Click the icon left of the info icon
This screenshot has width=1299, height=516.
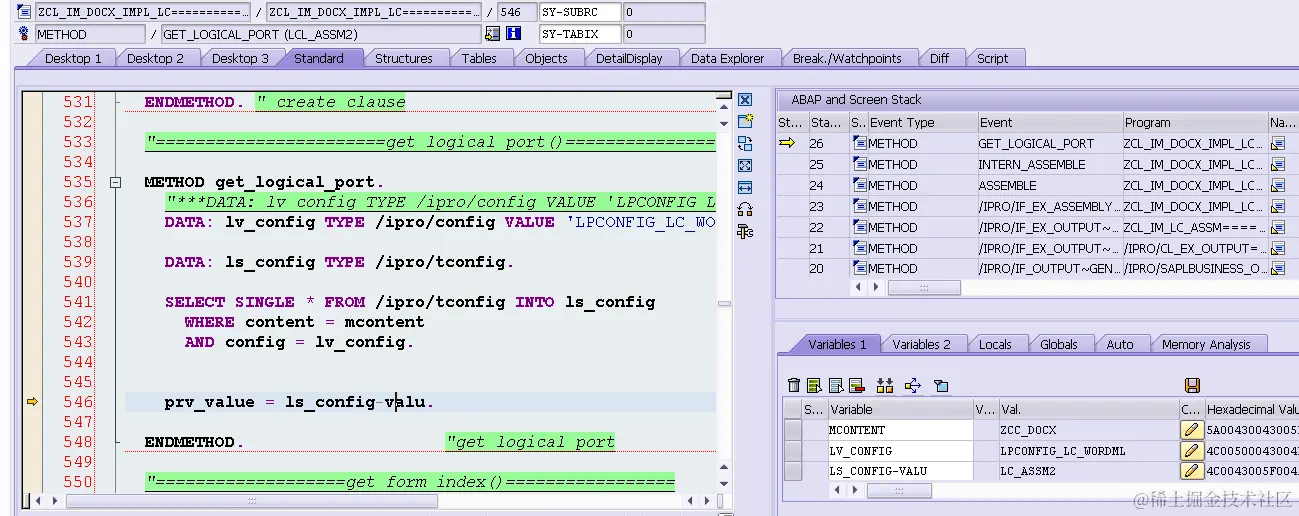click(492, 33)
